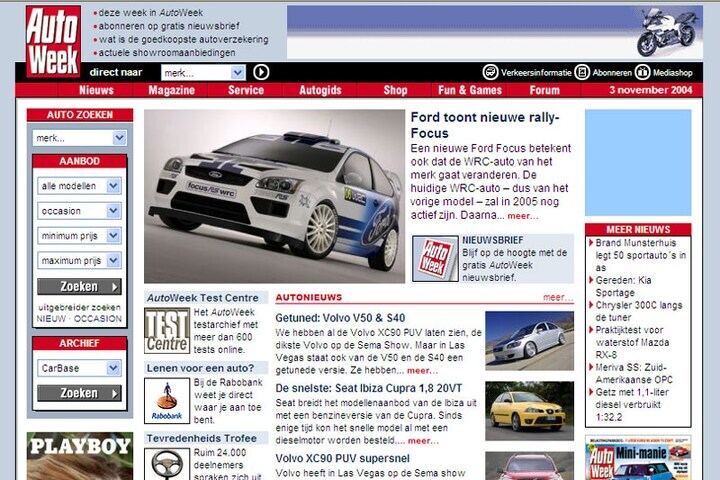Open the CarBase archief dropdown
Image resolution: width=720 pixels, height=480 pixels.
[x=79, y=368]
